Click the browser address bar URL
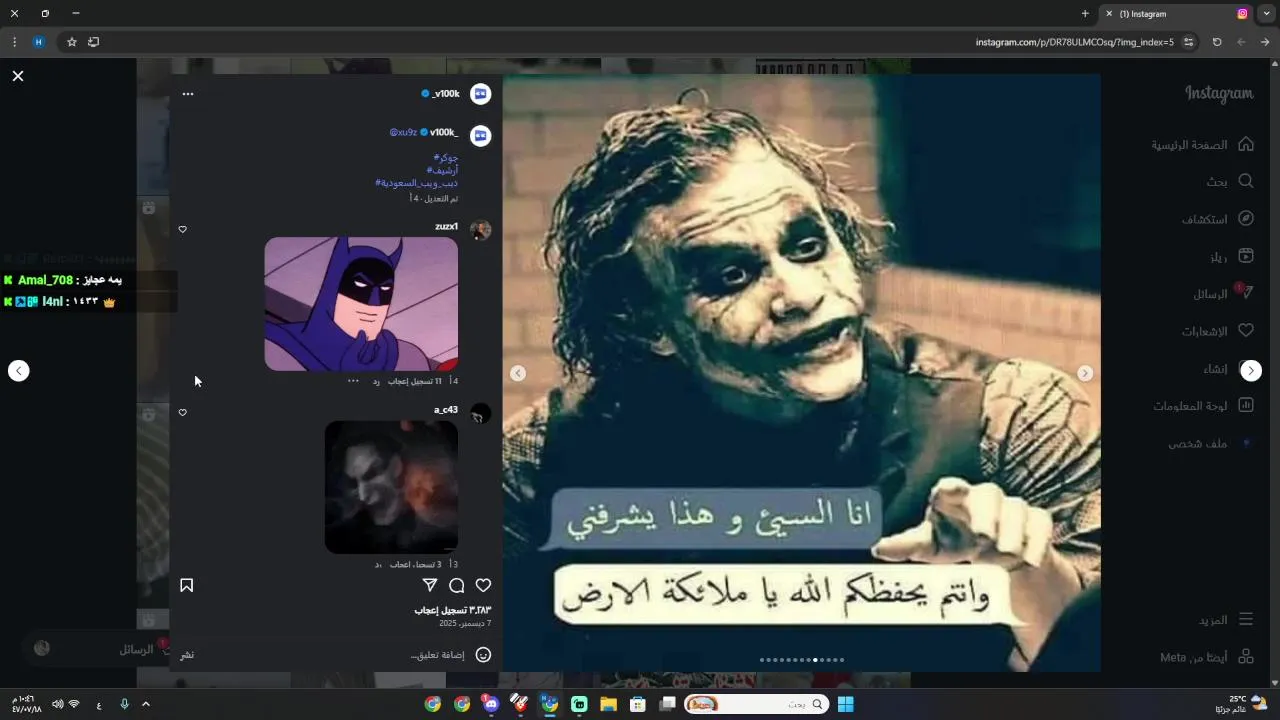The height and width of the screenshot is (720, 1280). point(1074,42)
